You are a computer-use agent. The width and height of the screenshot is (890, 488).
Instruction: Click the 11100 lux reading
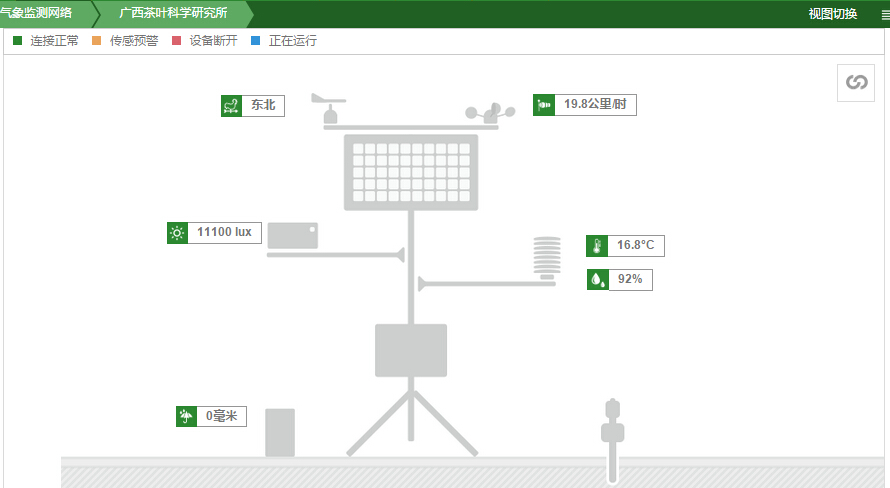(x=224, y=233)
